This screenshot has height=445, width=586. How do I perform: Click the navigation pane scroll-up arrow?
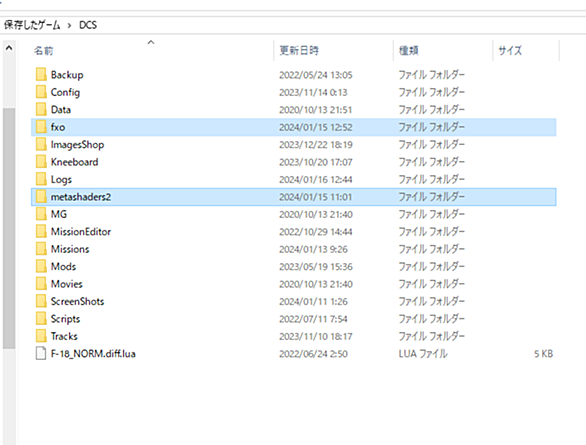tap(9, 48)
